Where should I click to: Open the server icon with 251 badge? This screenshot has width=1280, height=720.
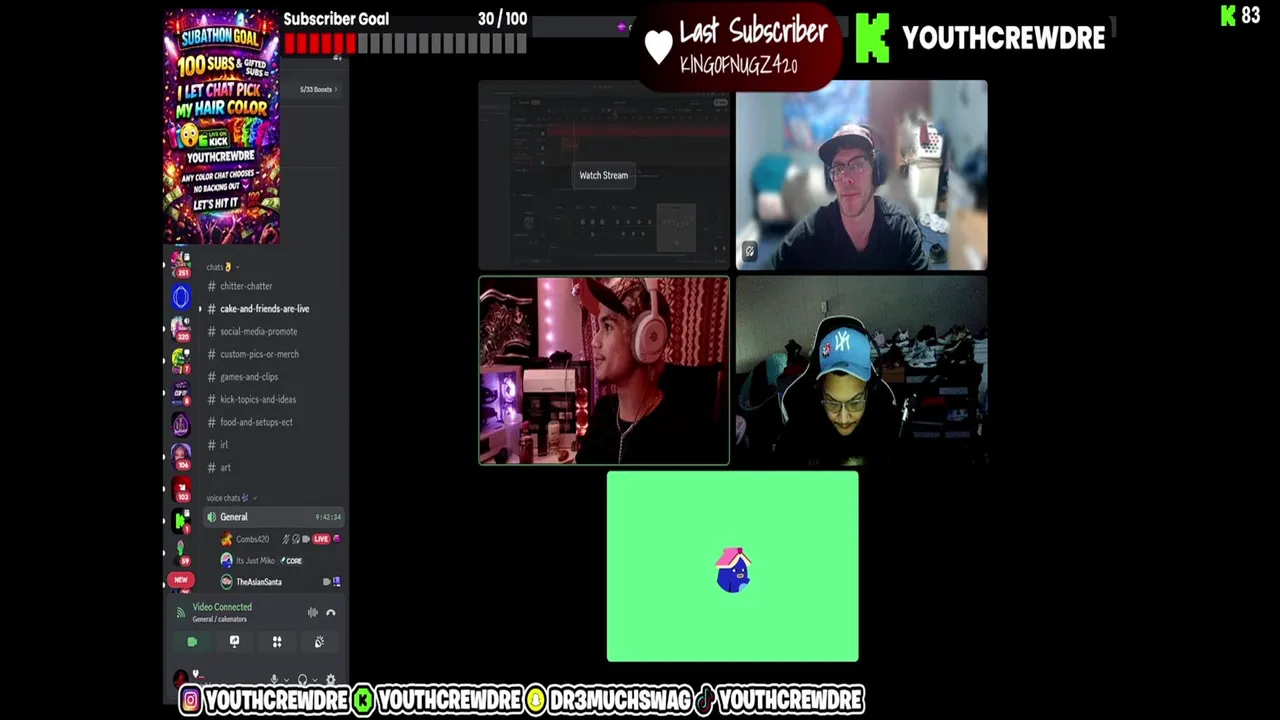coord(181,263)
